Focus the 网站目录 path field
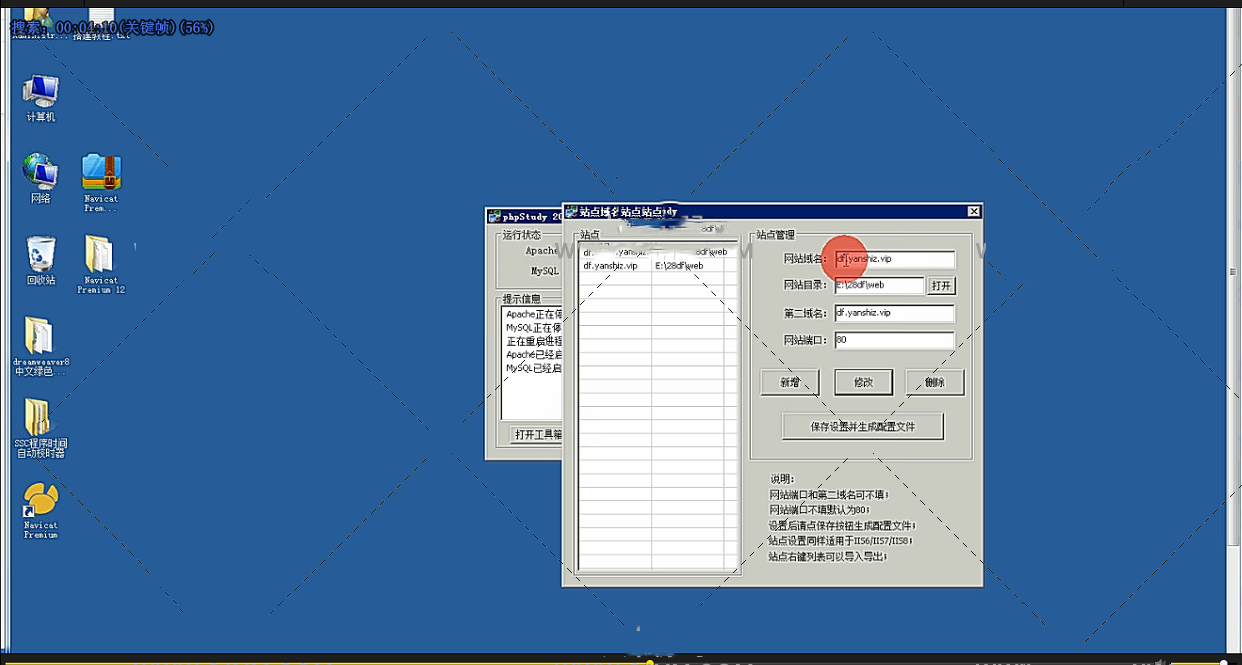Image resolution: width=1242 pixels, height=665 pixels. [879, 286]
